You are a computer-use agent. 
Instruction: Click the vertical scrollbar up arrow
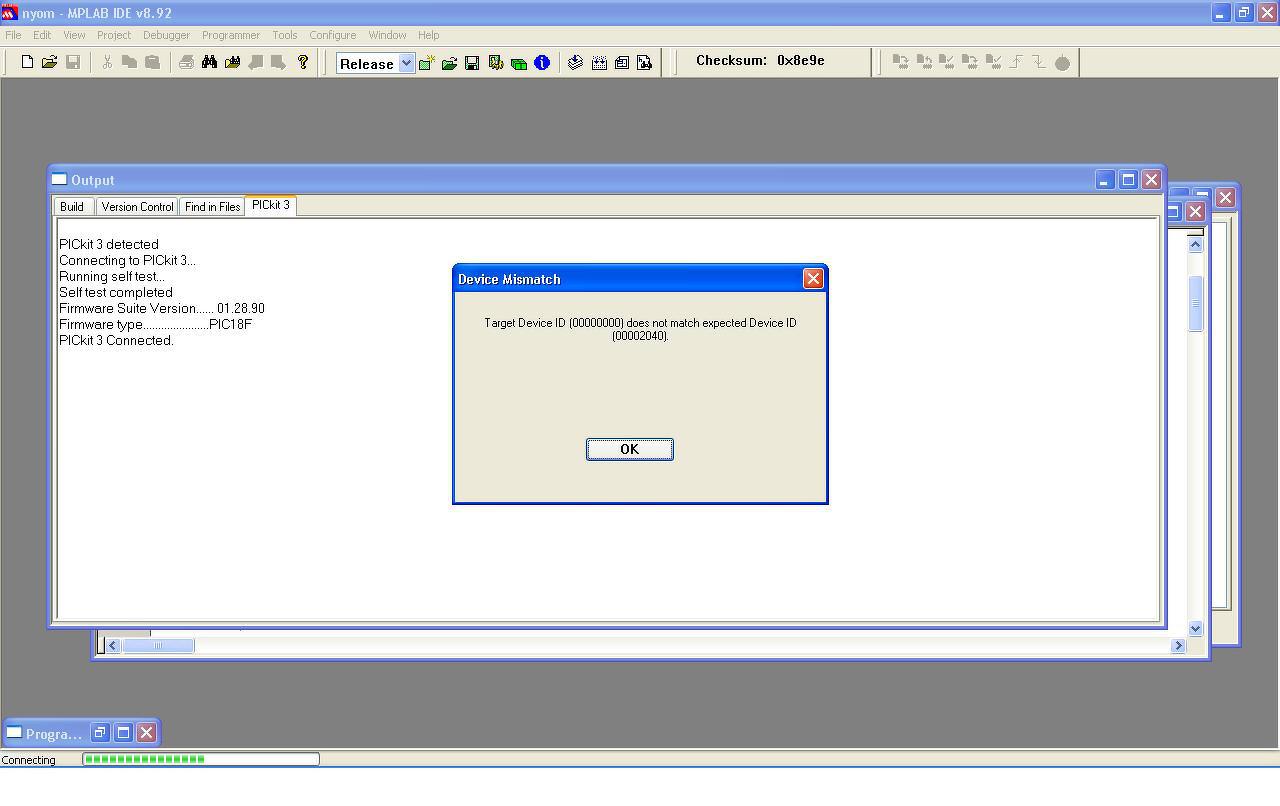click(x=1195, y=244)
